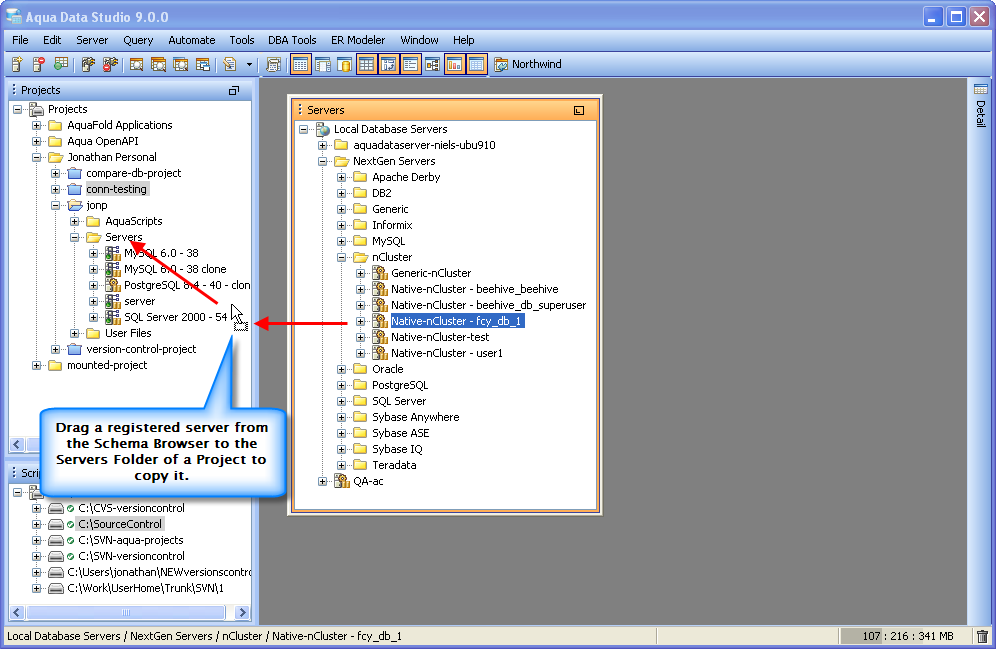Toggle the tree diagram view button
Screen dimensions: 996x649
pos(433,64)
